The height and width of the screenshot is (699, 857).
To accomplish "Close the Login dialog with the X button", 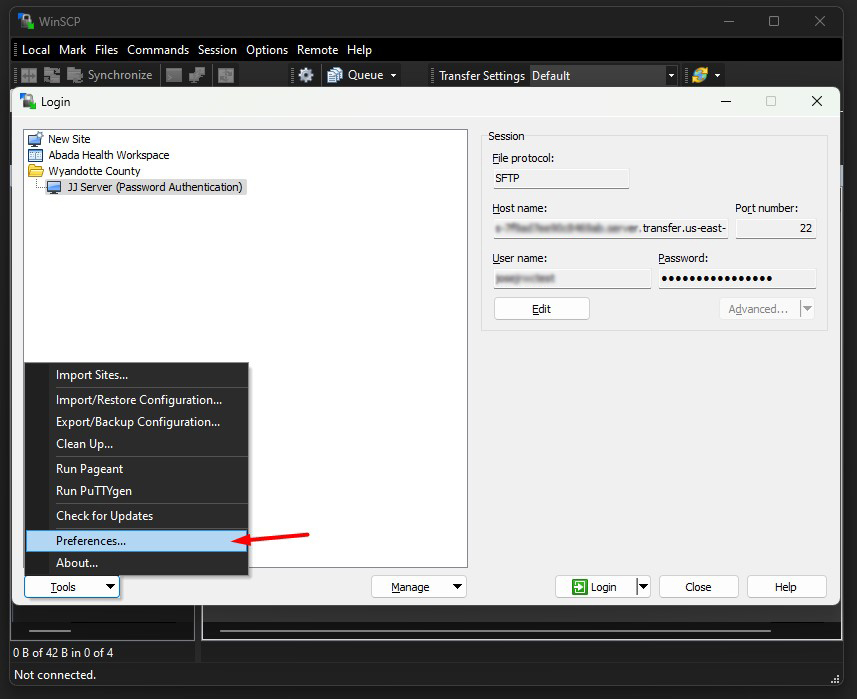I will 817,101.
